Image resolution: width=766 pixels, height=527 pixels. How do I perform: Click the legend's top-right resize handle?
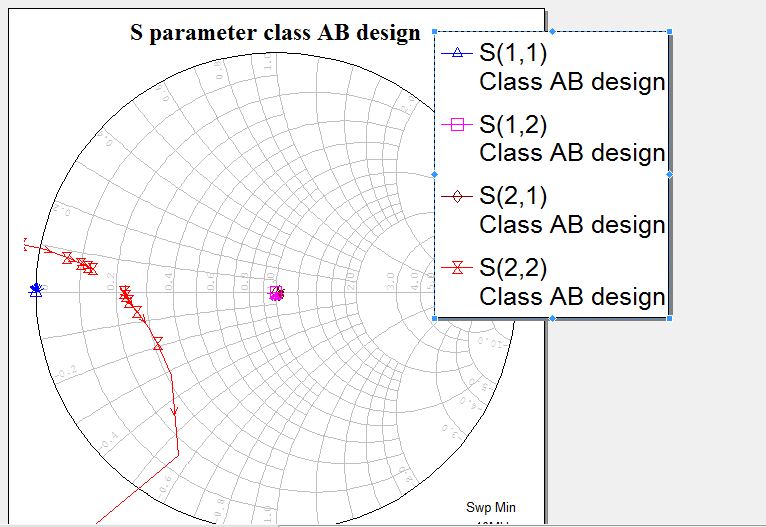tap(669, 32)
